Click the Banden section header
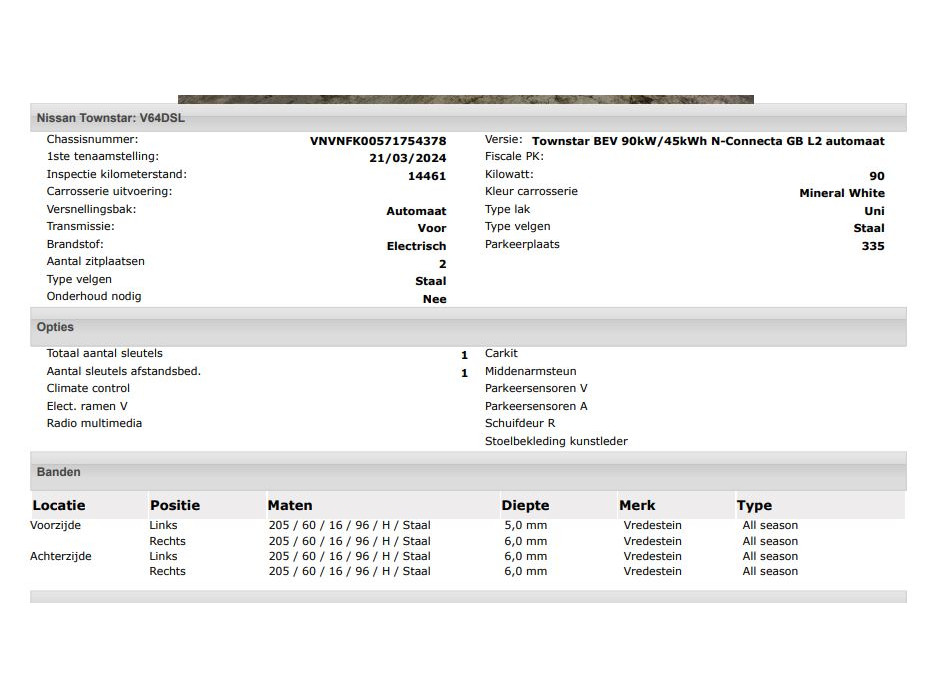The width and height of the screenshot is (932, 699). click(x=58, y=472)
